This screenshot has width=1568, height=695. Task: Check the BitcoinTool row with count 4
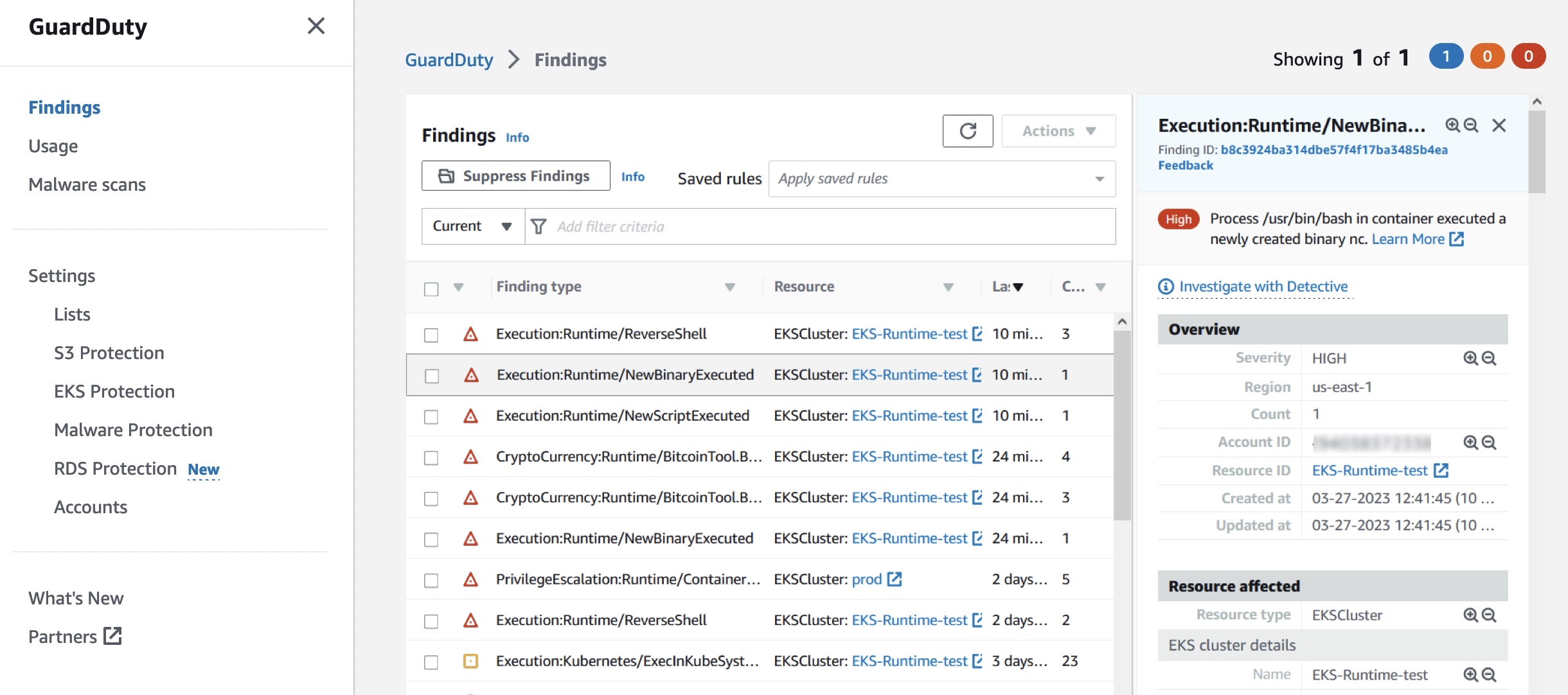[431, 458]
